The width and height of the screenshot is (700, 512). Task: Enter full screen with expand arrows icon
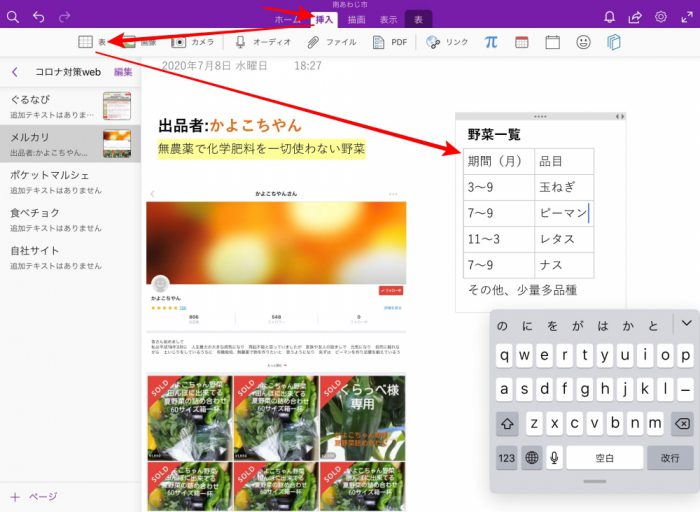(x=687, y=17)
